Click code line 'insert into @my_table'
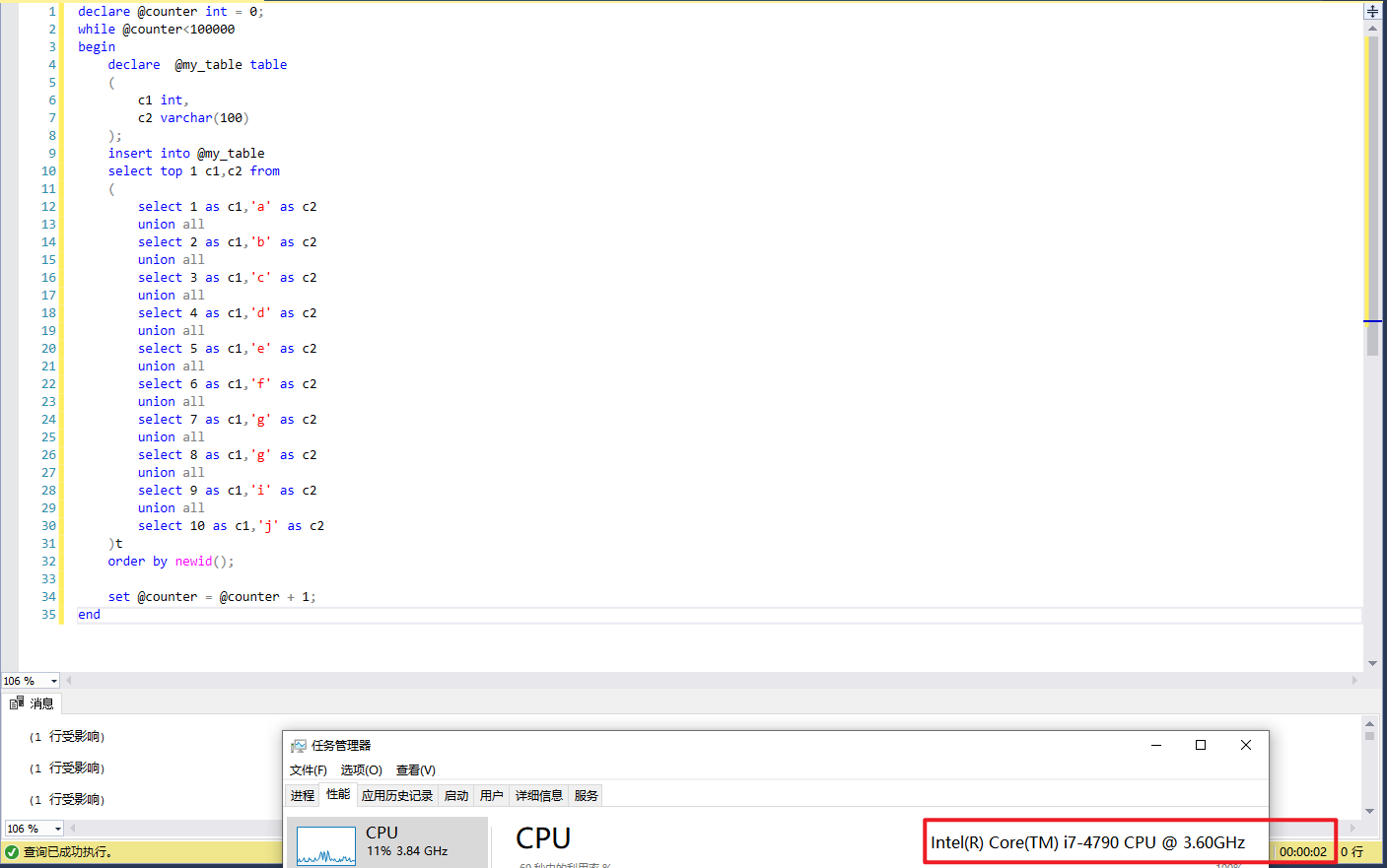1387x868 pixels. 186,154
